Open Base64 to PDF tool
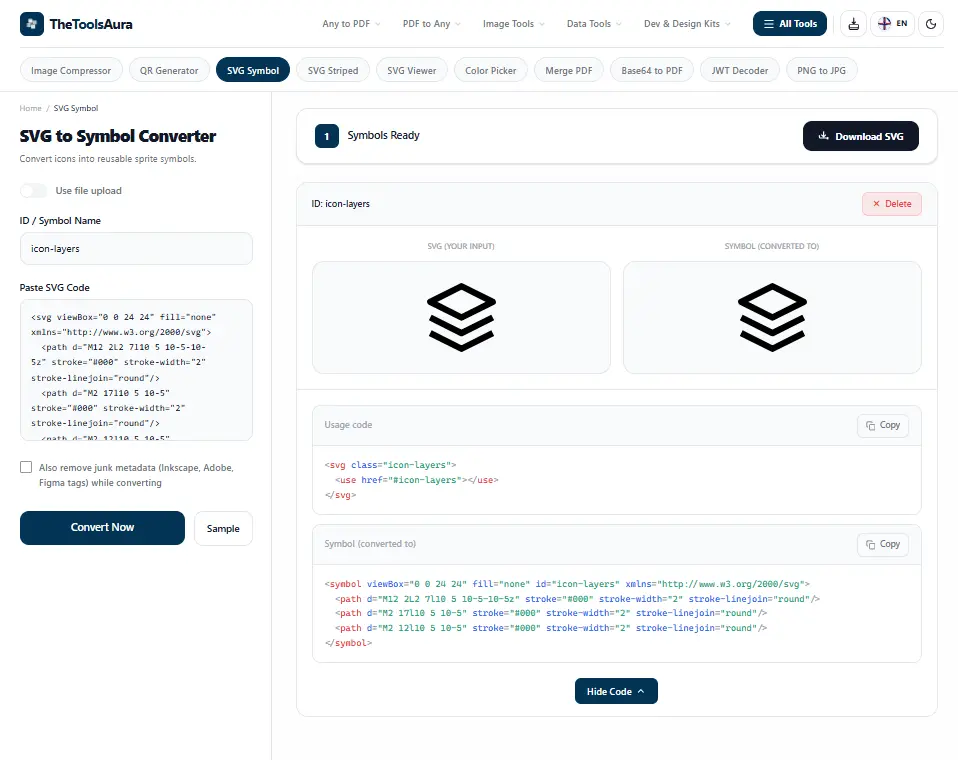This screenshot has height=760, width=958. [x=652, y=70]
